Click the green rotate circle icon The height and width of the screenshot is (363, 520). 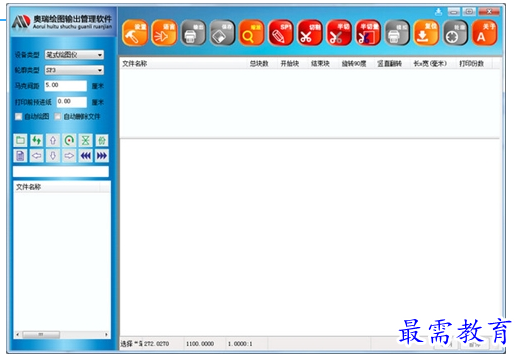click(69, 140)
